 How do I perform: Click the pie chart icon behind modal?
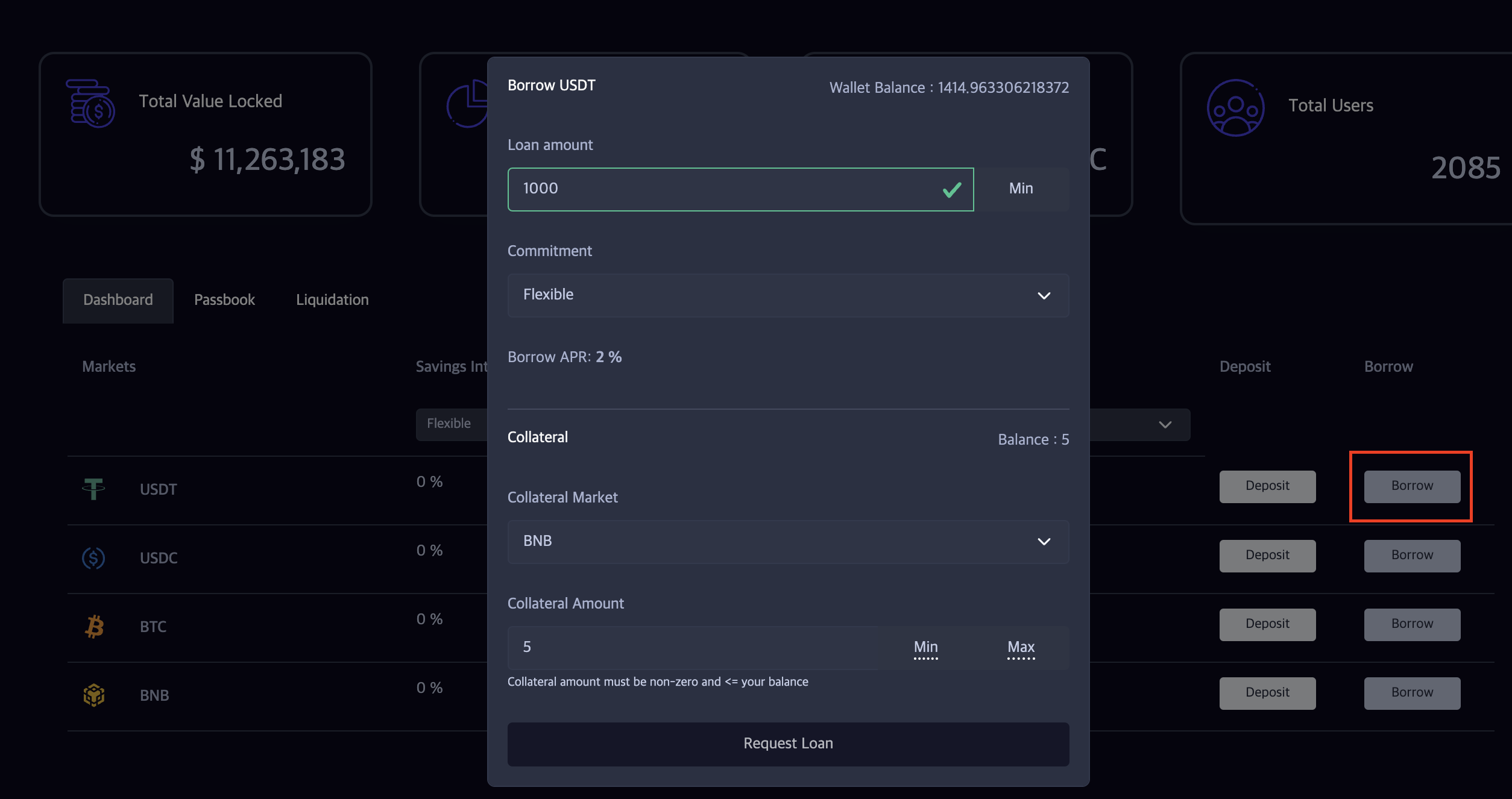[x=468, y=105]
